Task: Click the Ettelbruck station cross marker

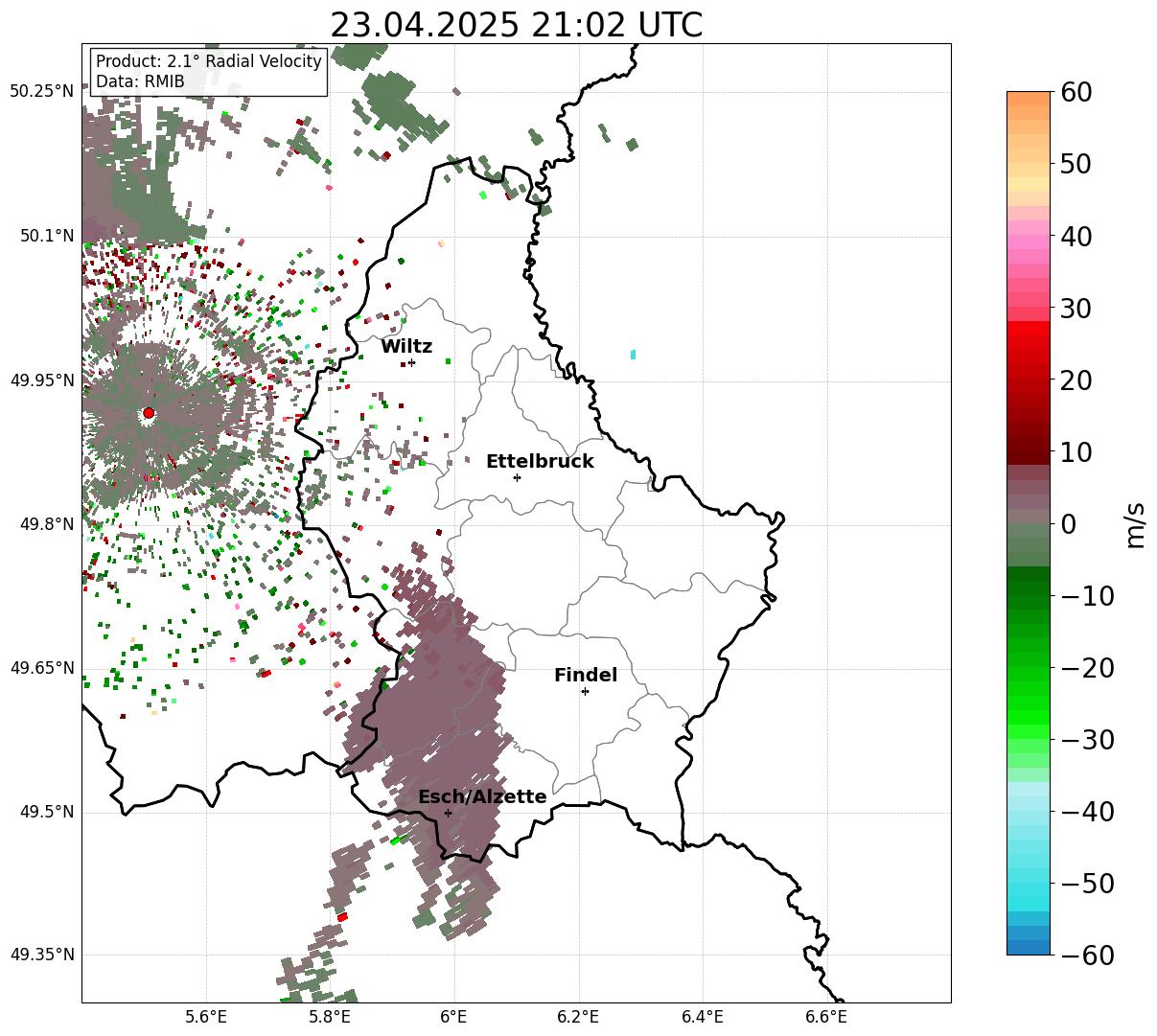Action: click(517, 477)
